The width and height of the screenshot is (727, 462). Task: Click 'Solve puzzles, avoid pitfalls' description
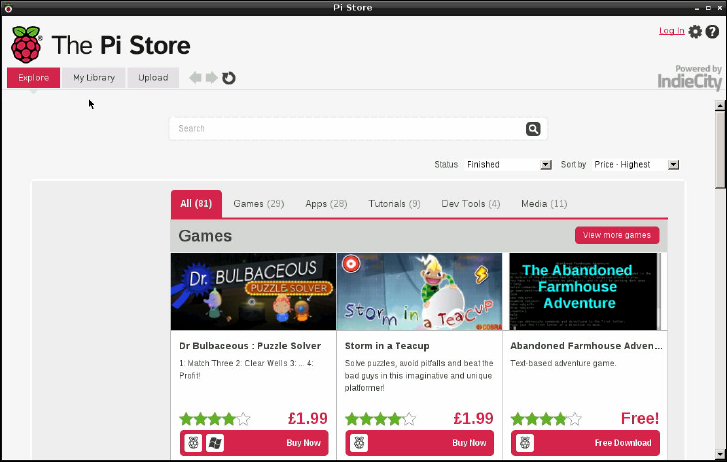tap(419, 375)
